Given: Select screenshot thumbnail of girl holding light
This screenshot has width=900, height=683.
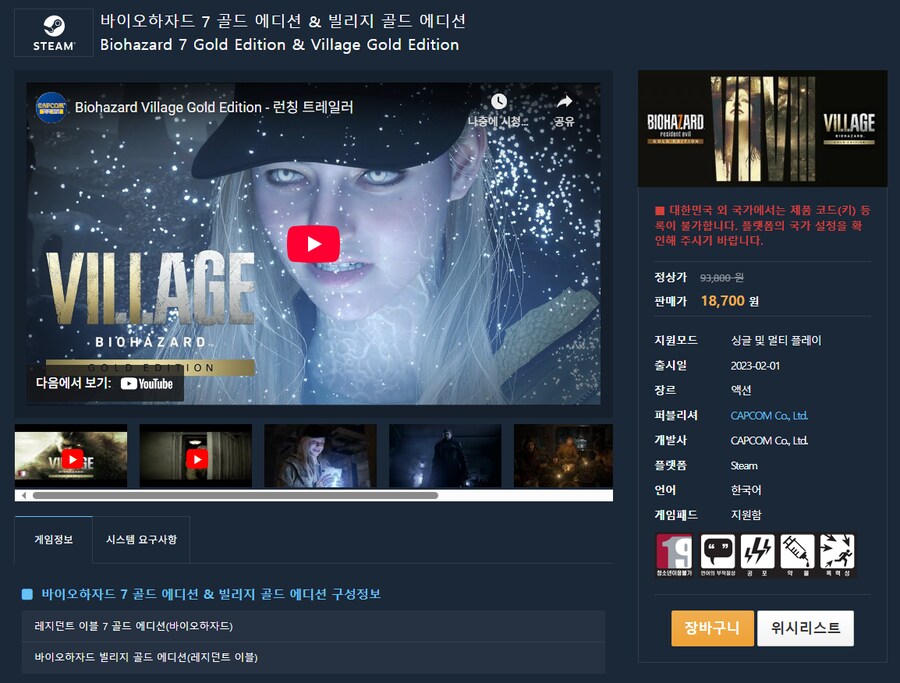Looking at the screenshot, I should coord(320,456).
